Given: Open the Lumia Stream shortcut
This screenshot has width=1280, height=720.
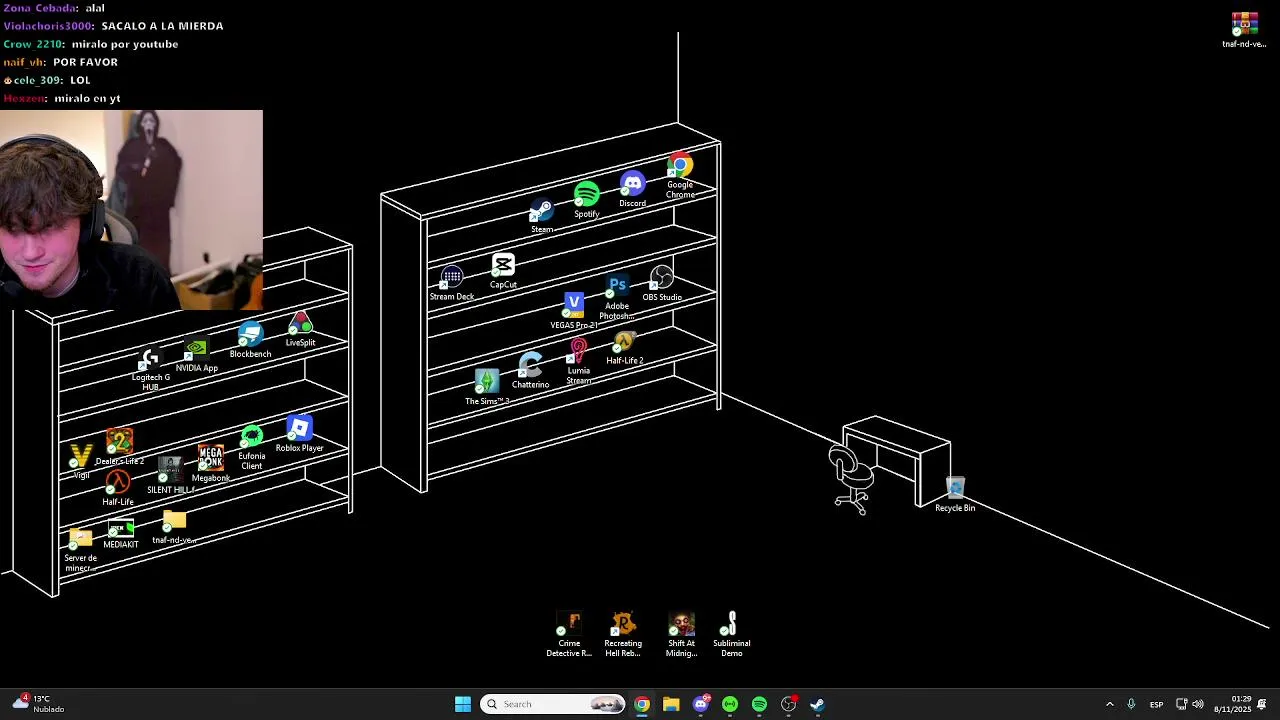Looking at the screenshot, I should point(579,362).
